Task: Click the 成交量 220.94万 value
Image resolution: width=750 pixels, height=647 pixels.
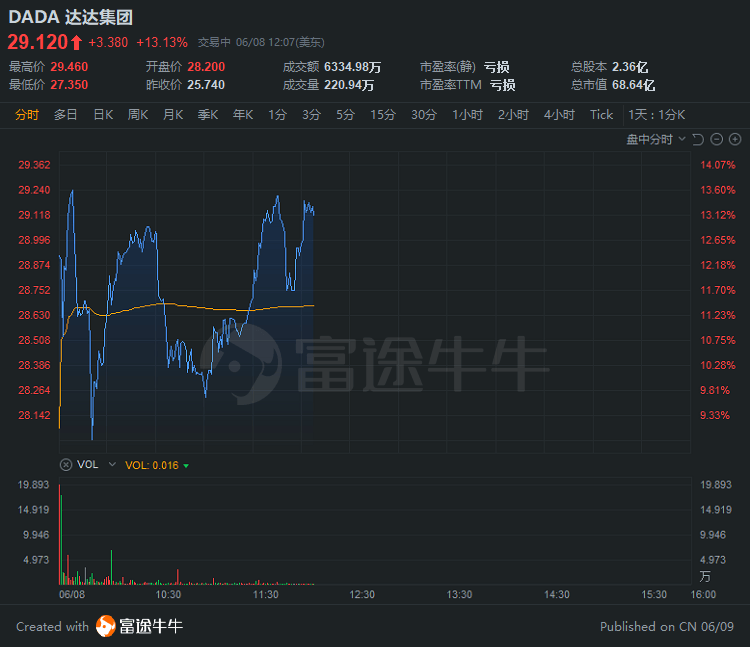Action: (x=349, y=85)
